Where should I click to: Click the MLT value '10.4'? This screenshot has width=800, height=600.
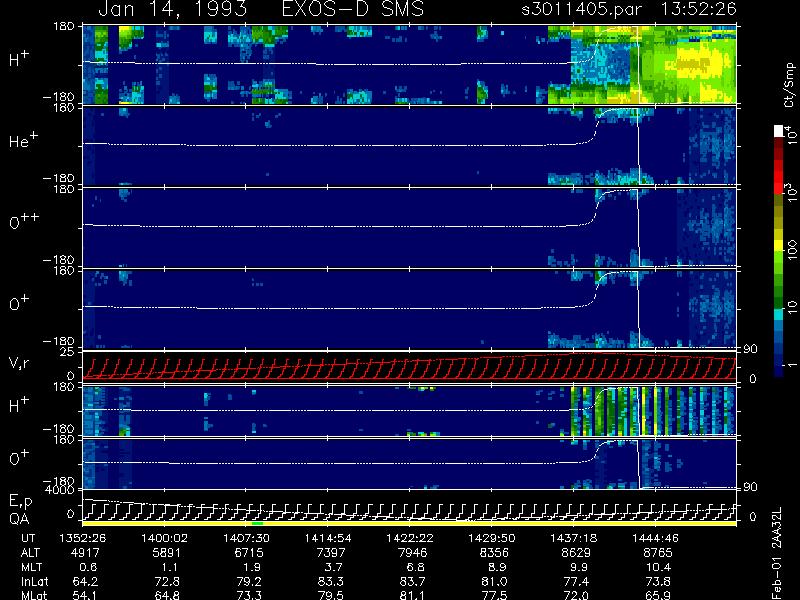658,567
